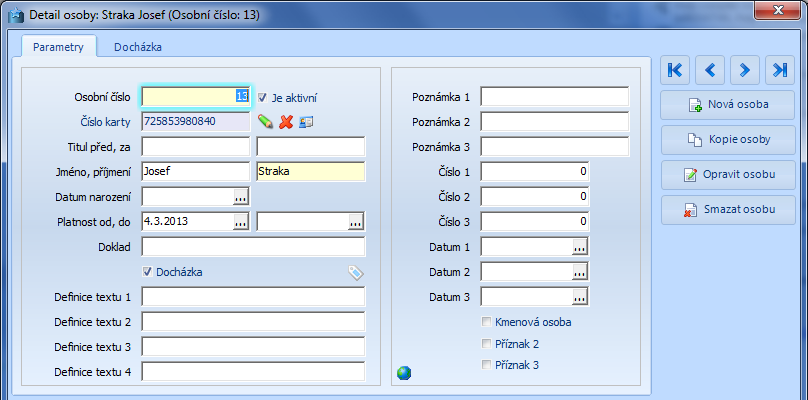Toggle the Docházka checkbox

coord(147,272)
